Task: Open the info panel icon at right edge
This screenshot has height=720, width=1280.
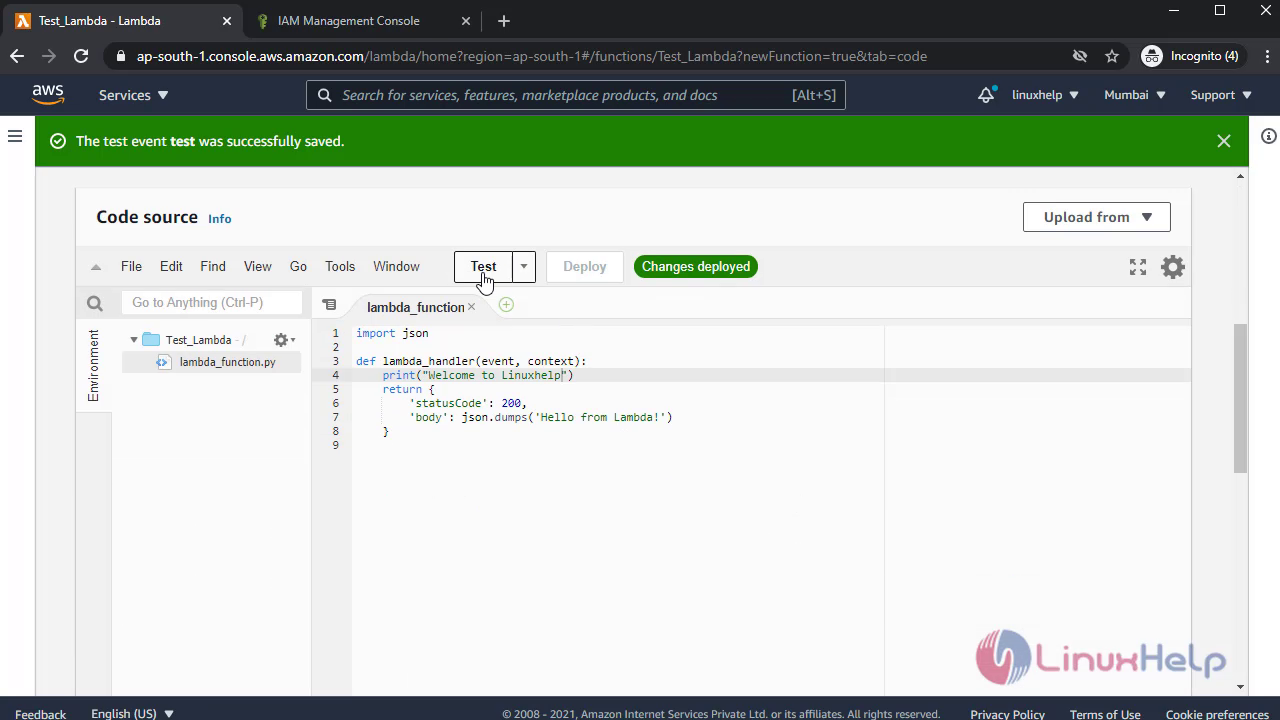Action: tap(1268, 136)
